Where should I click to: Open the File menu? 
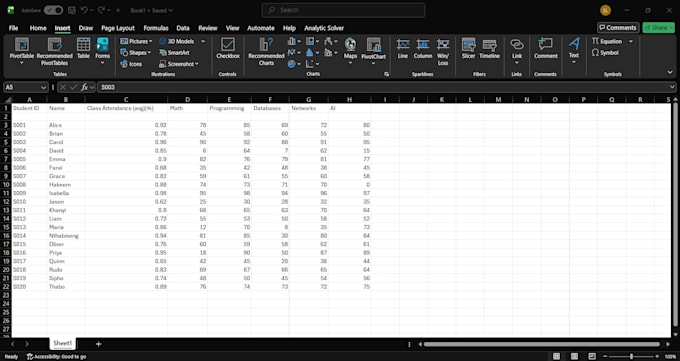point(13,28)
